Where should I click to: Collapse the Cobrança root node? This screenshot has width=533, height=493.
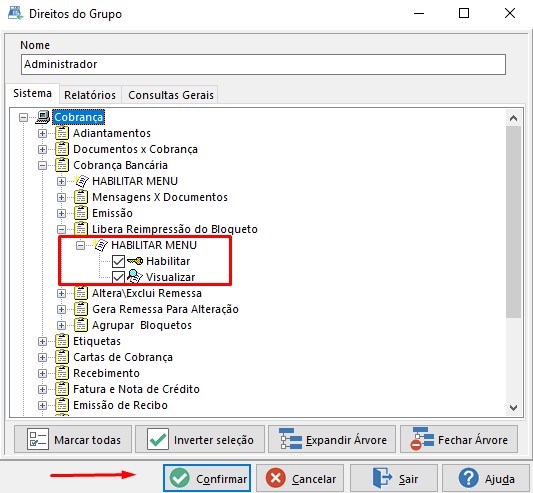[23, 117]
